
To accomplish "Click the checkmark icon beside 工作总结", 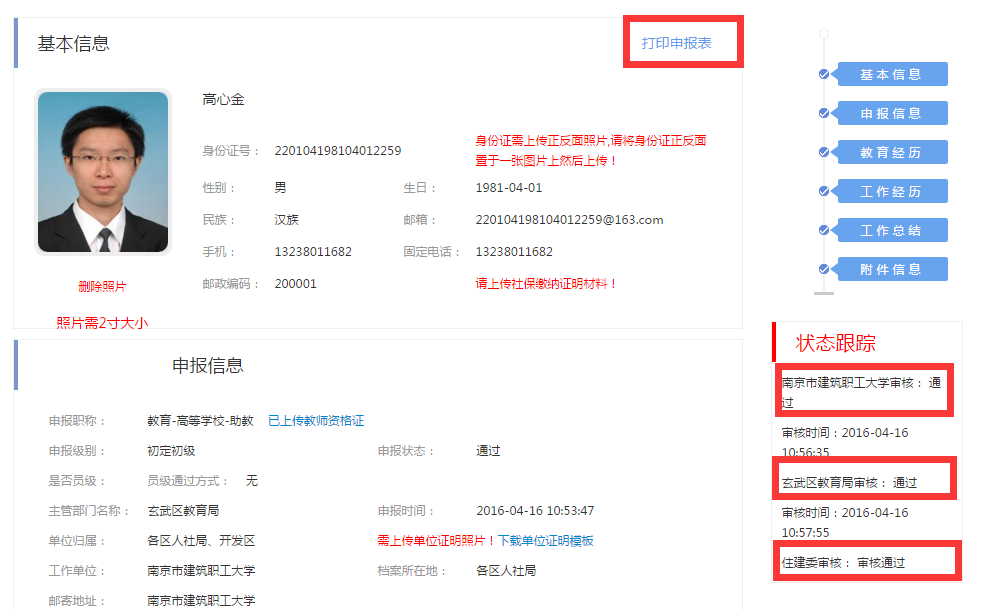I will coord(824,230).
